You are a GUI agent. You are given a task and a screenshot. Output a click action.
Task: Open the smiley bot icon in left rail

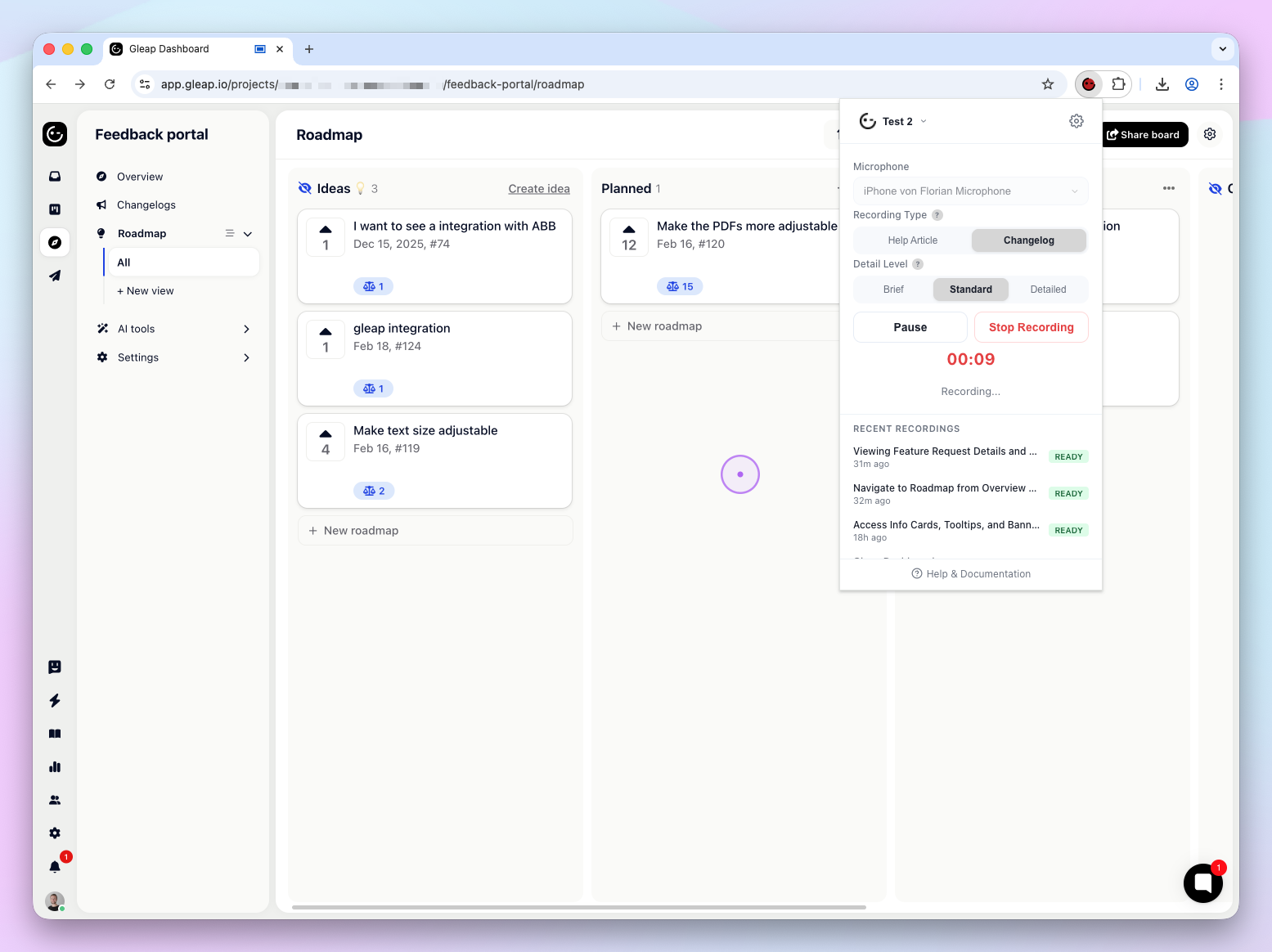(55, 667)
